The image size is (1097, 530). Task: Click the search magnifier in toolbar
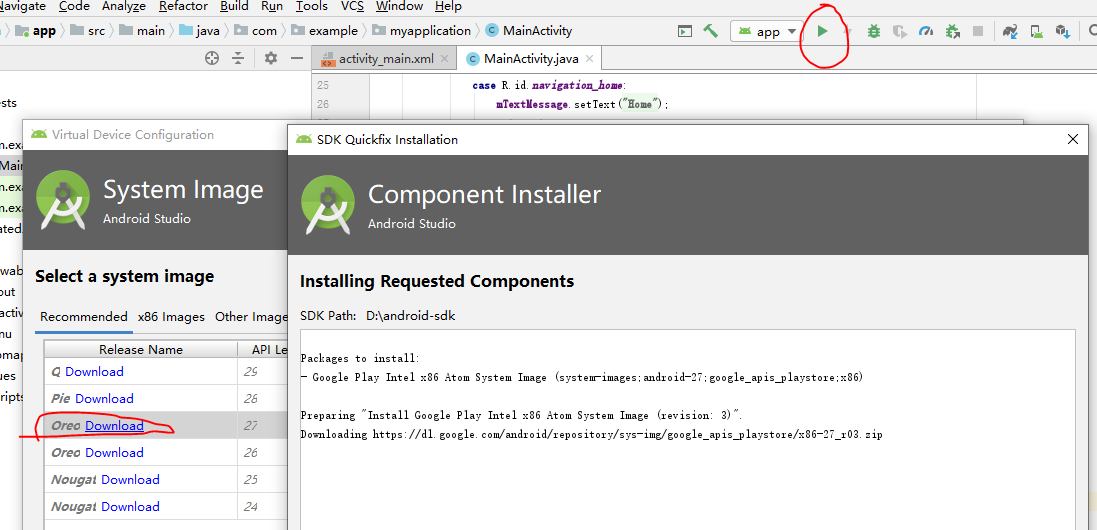[1091, 31]
